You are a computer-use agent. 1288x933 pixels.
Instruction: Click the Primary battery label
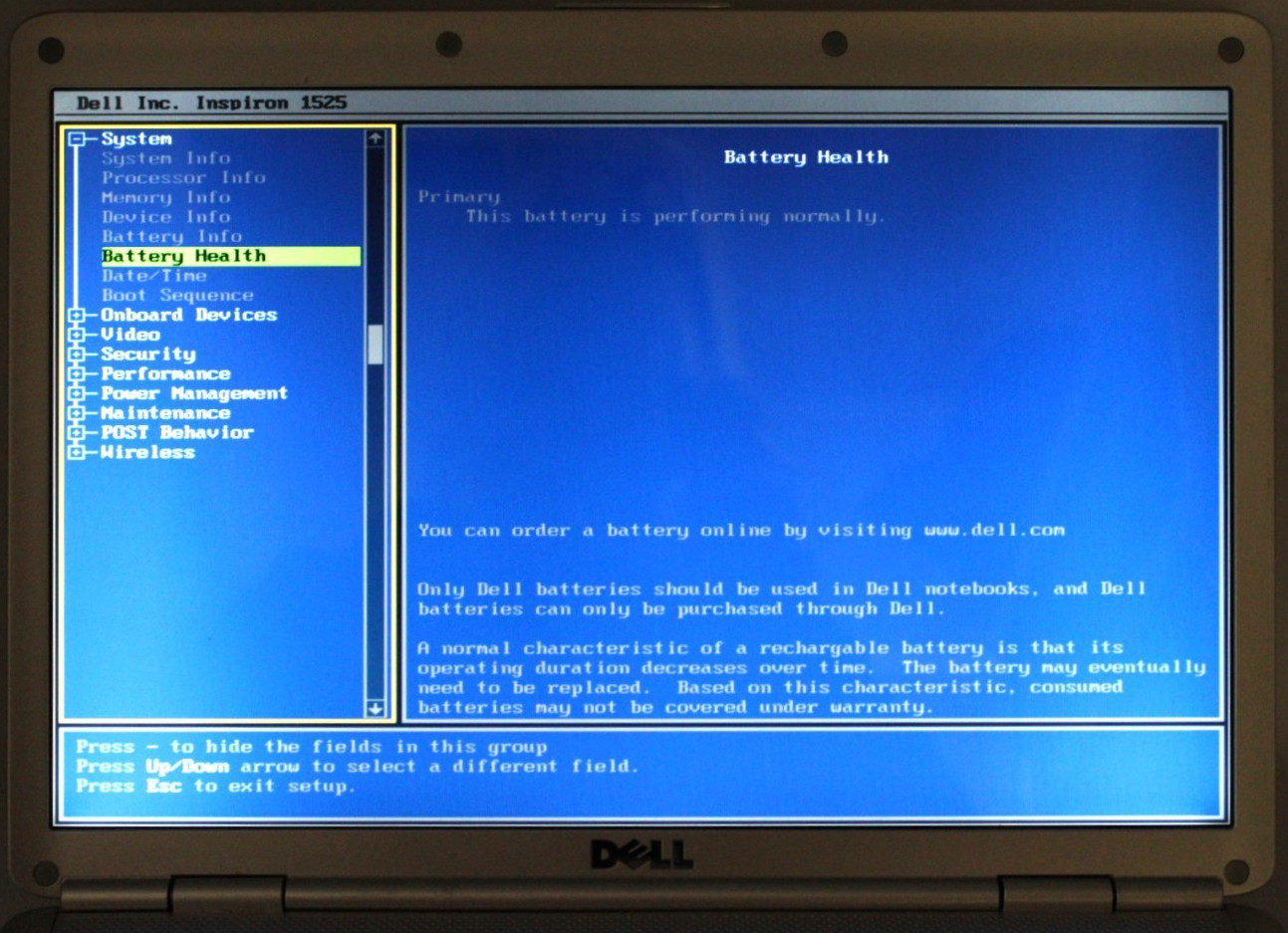(459, 197)
